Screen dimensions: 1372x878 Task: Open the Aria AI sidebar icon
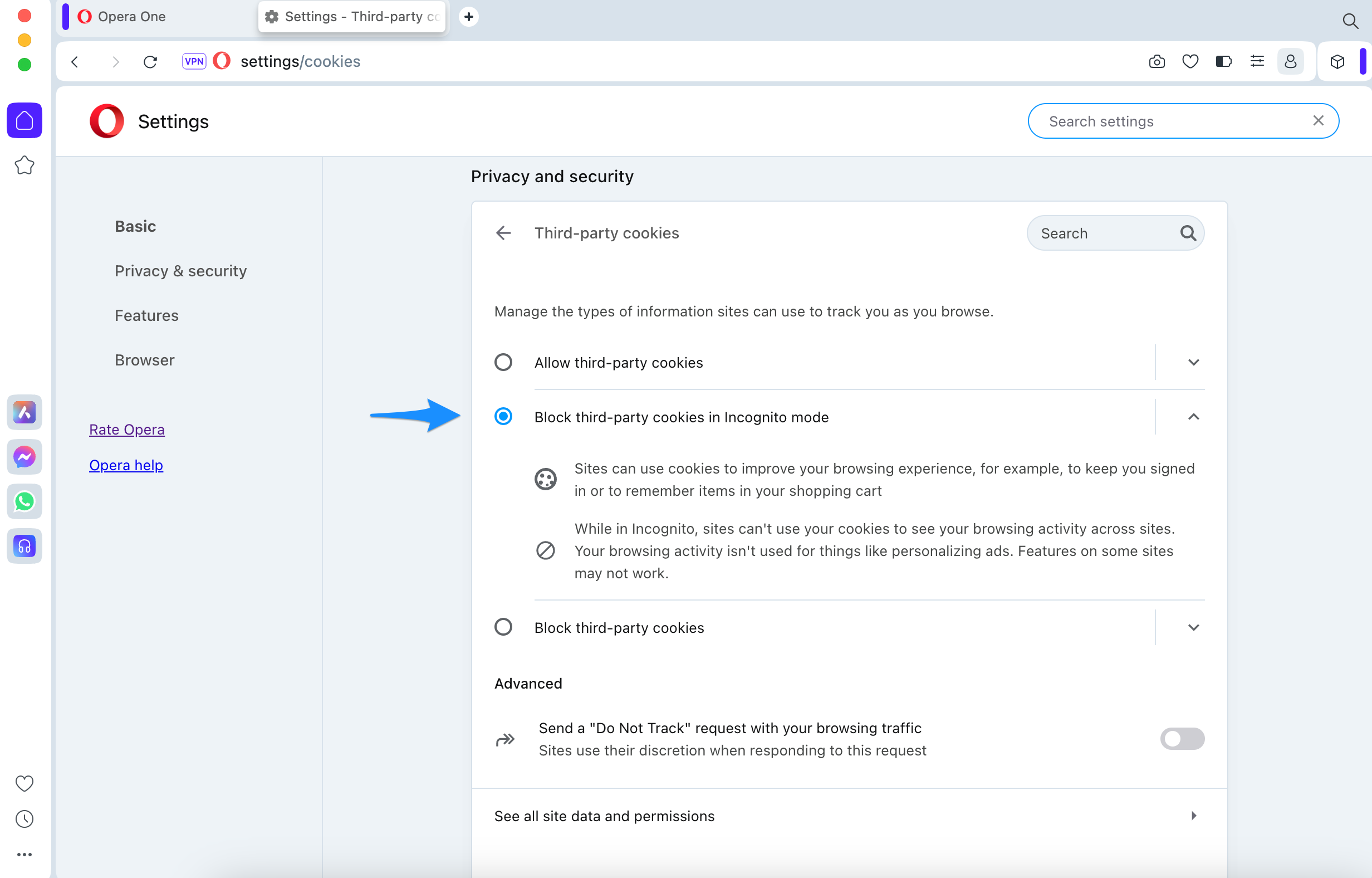[x=24, y=412]
